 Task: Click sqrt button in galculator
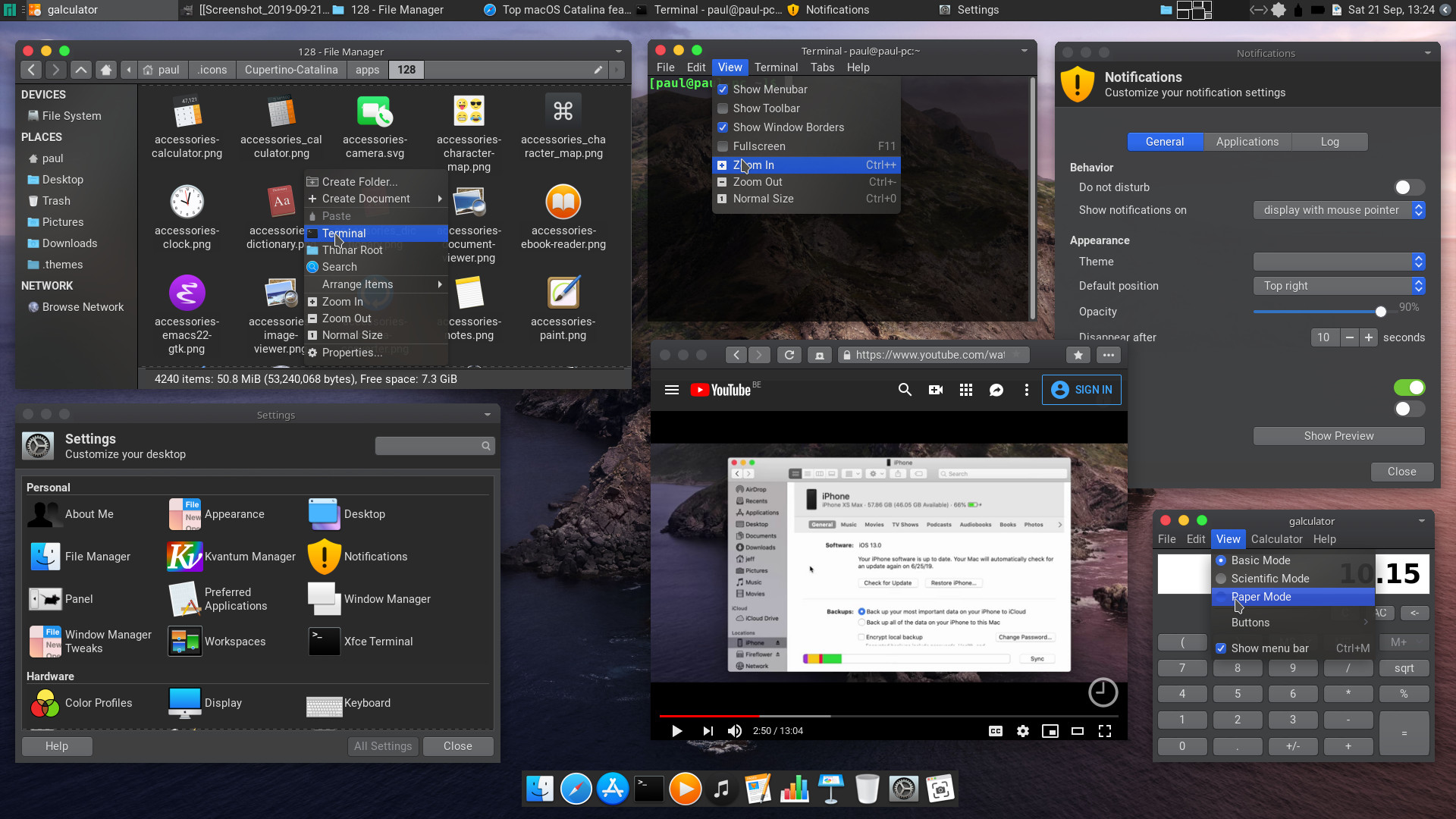[x=1404, y=668]
